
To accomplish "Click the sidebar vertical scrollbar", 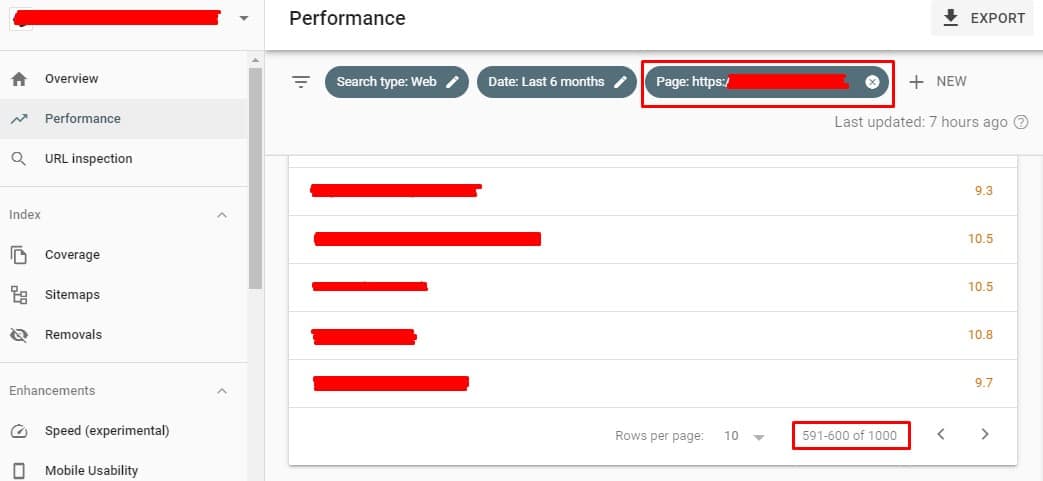I will pyautogui.click(x=255, y=178).
